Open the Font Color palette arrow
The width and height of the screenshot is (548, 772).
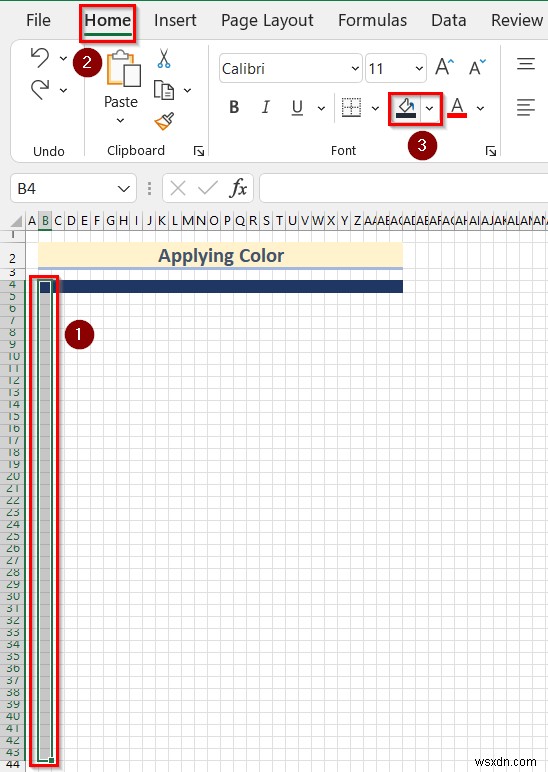pos(481,108)
